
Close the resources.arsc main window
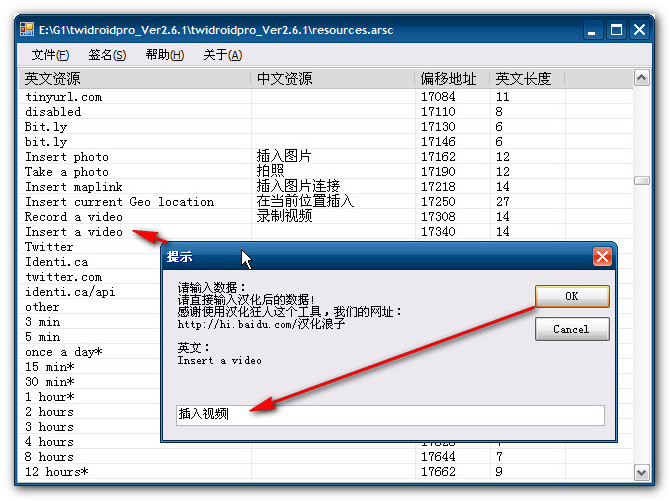pyautogui.click(x=639, y=30)
